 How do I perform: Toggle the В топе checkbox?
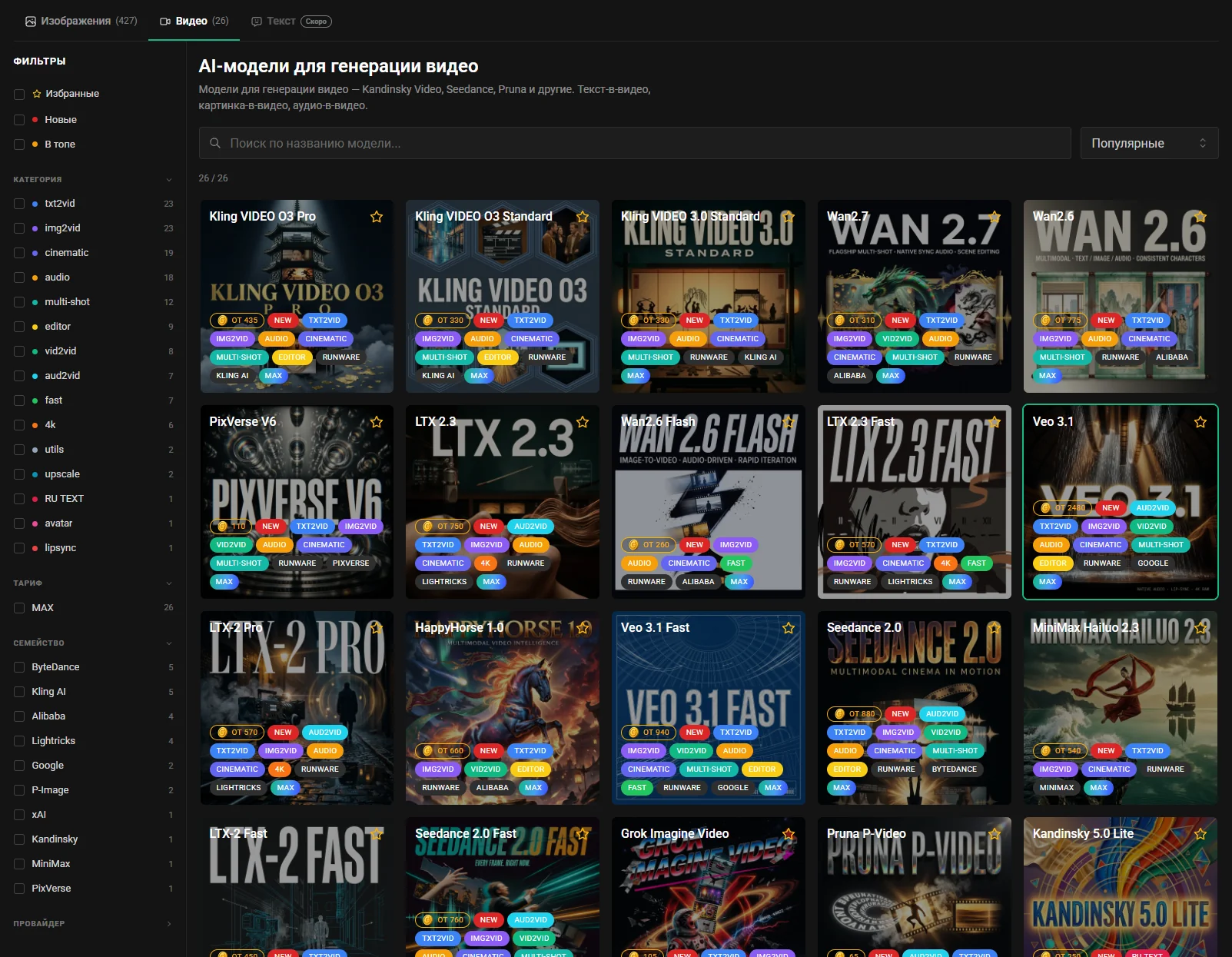[19, 145]
